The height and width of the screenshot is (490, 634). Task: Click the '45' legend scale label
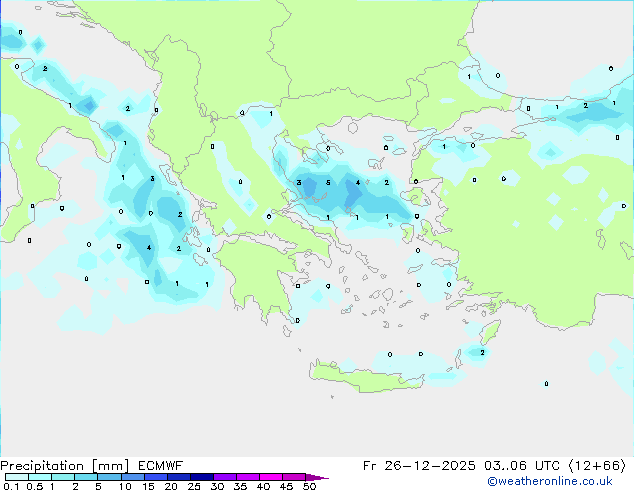pyautogui.click(x=286, y=486)
